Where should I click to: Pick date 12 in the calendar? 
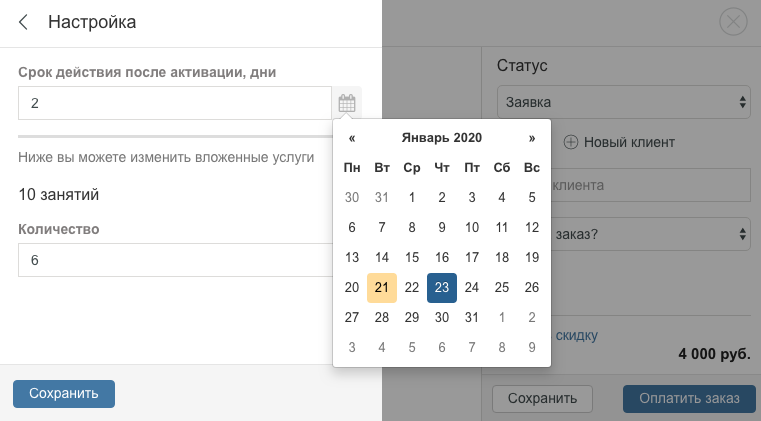tap(532, 227)
